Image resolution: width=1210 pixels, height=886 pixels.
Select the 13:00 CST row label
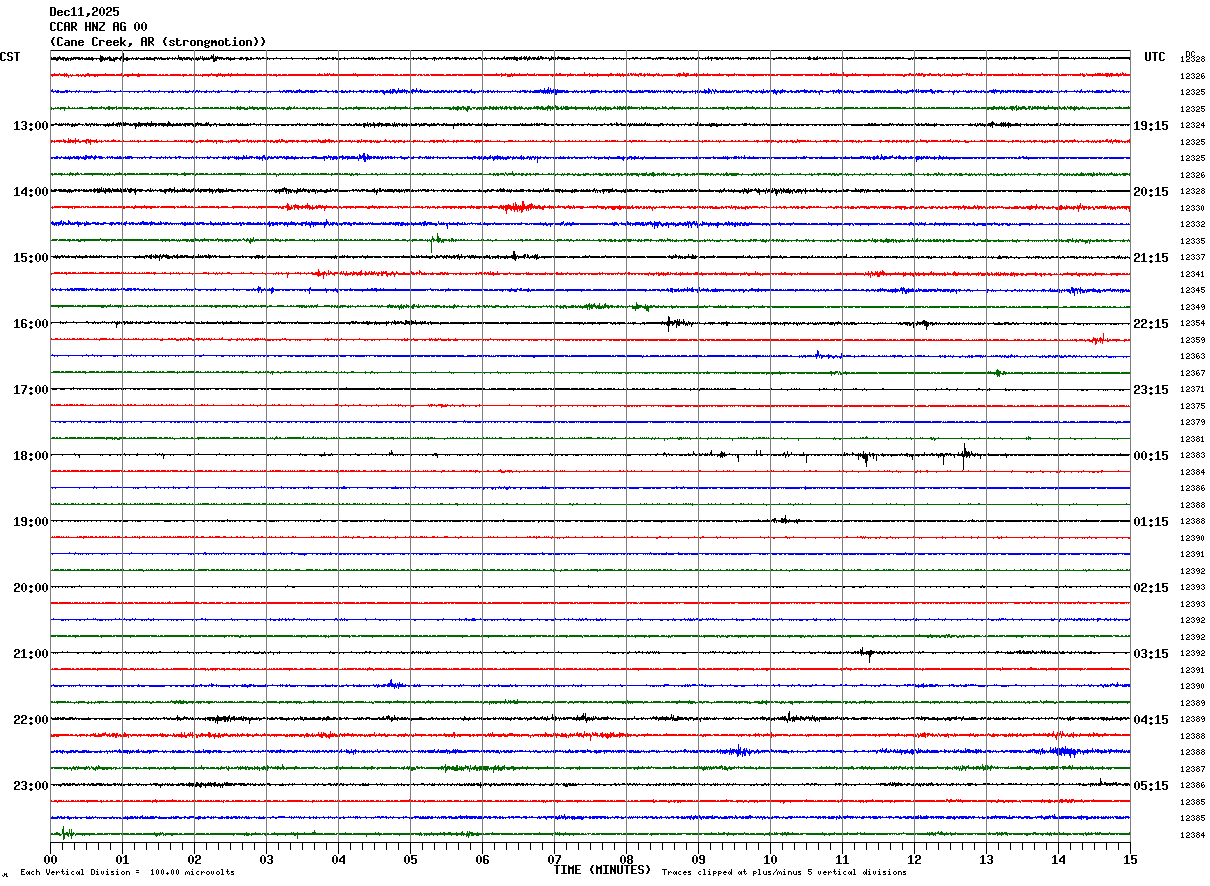30,126
